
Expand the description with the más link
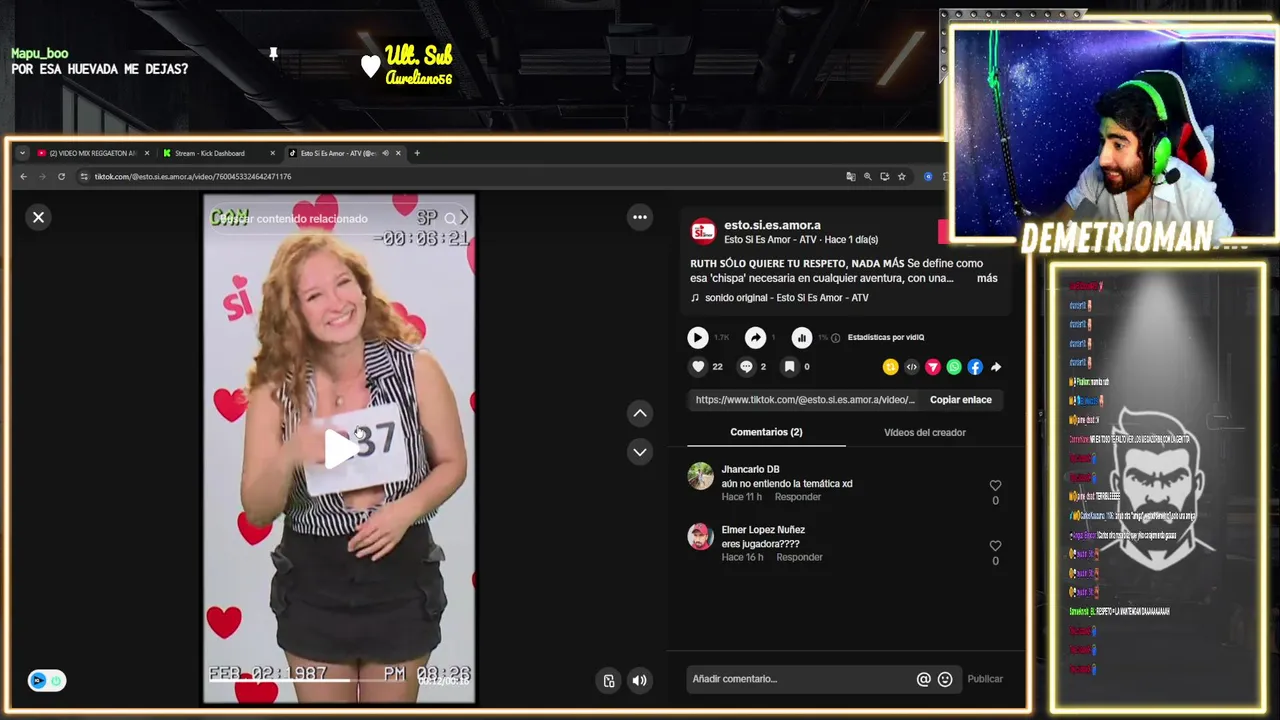[x=987, y=278]
